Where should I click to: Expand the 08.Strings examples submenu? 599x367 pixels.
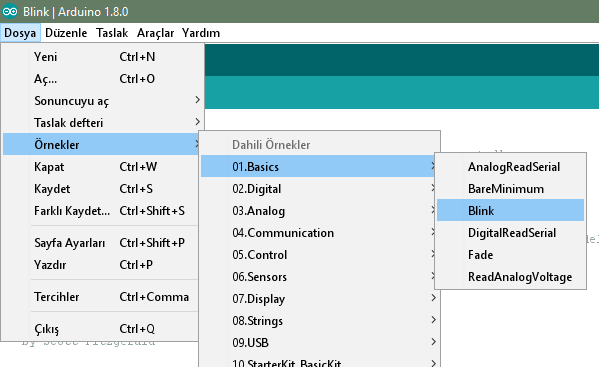pyautogui.click(x=320, y=321)
